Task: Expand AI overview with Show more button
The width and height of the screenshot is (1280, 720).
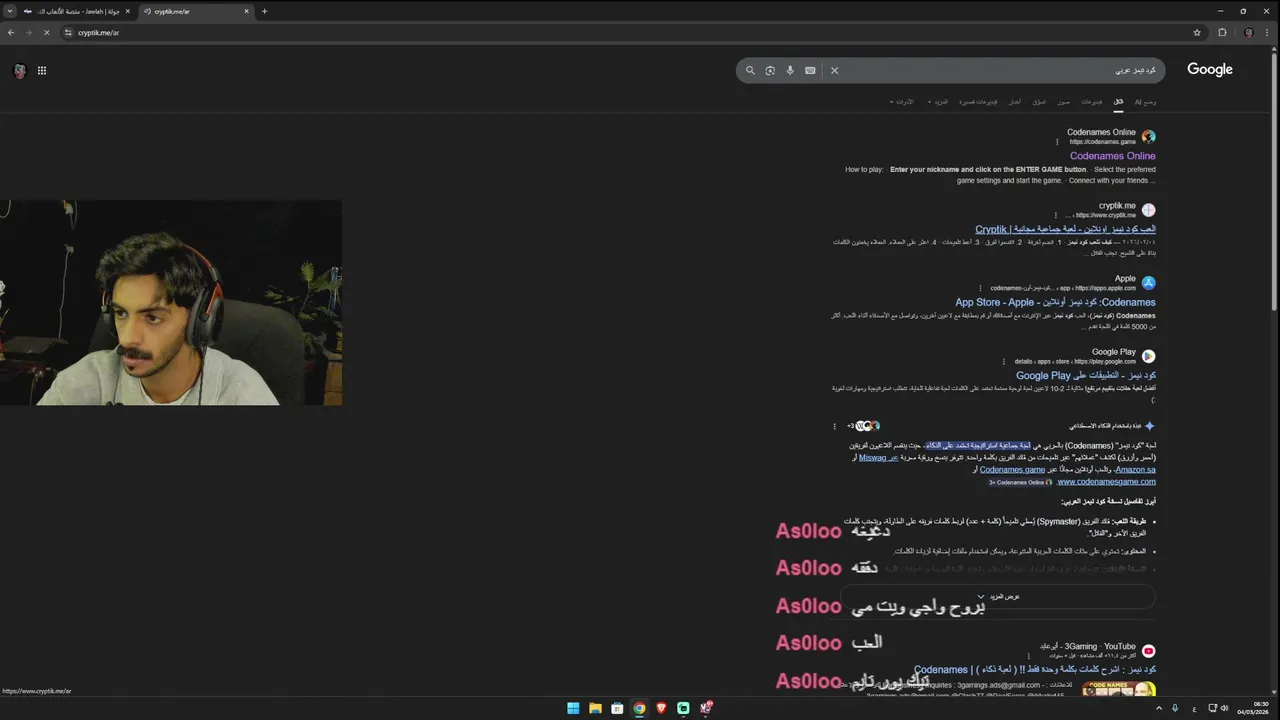Action: click(997, 596)
